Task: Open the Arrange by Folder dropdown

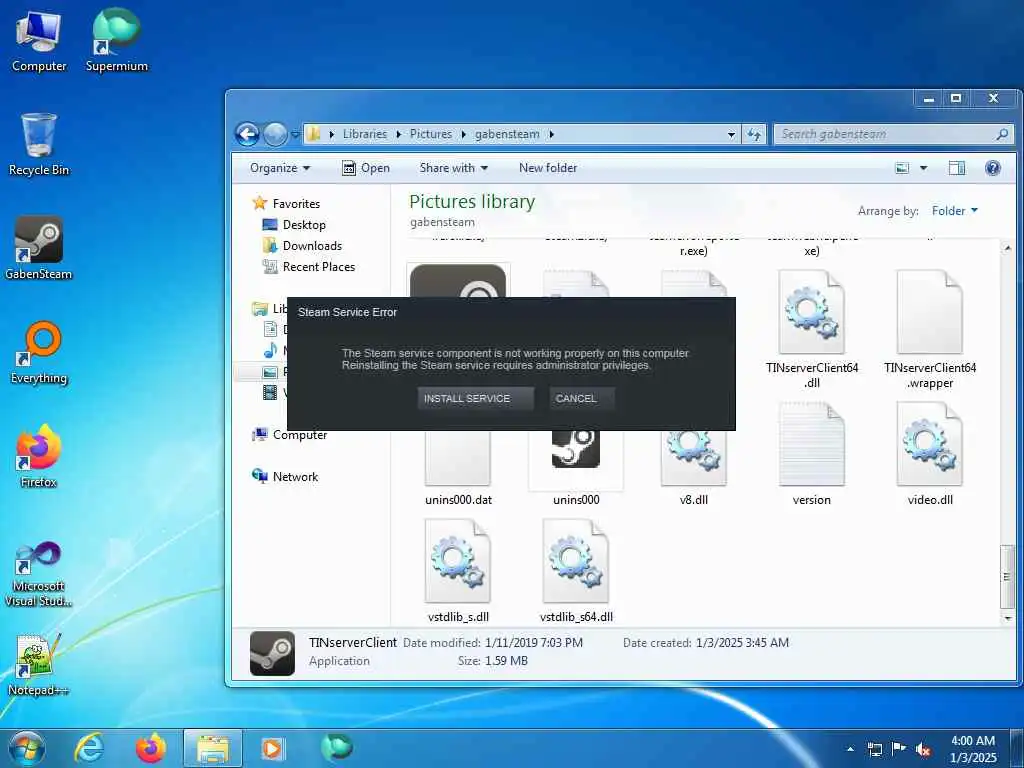Action: click(955, 210)
